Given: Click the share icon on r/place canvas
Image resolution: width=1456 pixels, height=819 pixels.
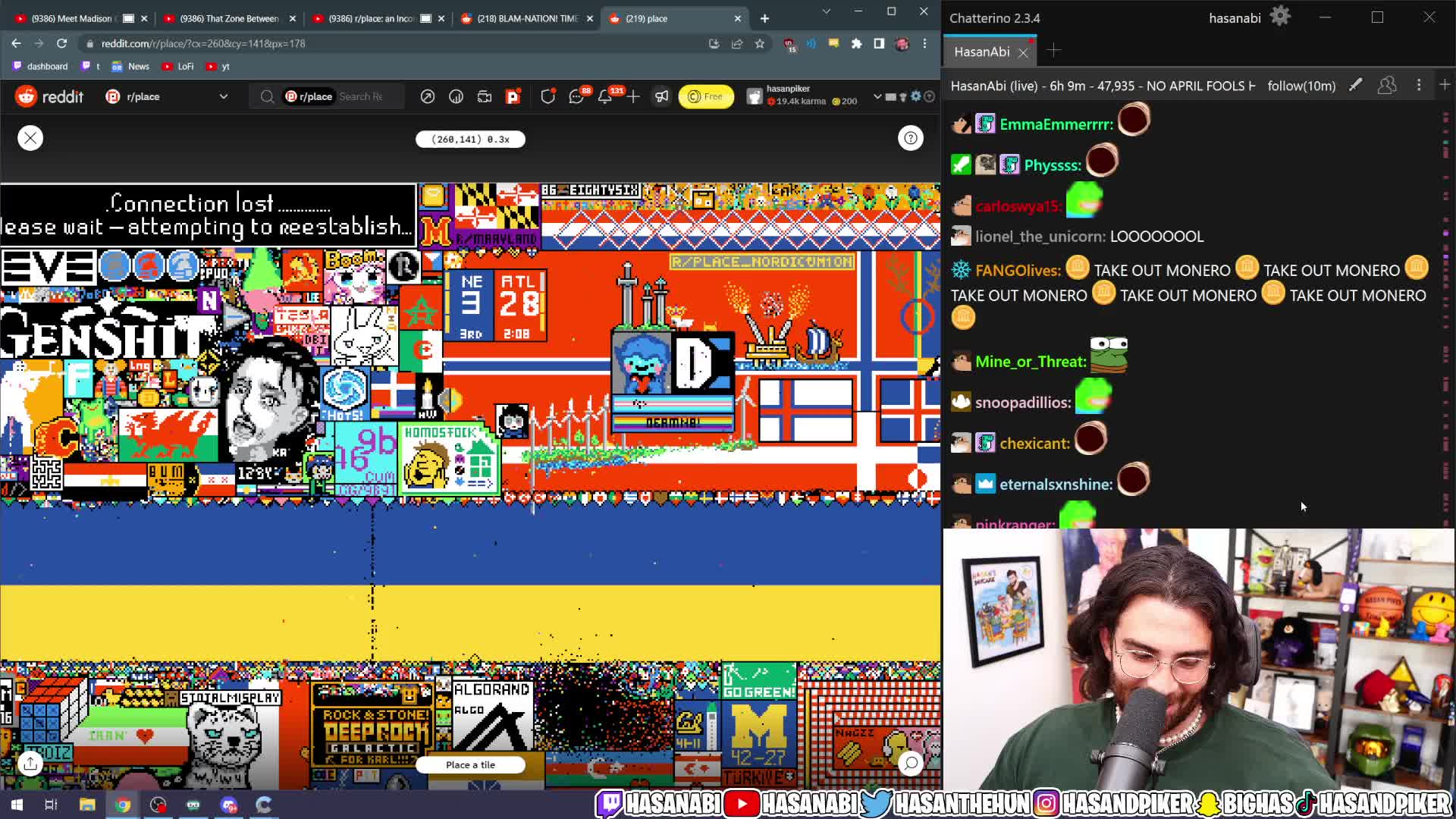Looking at the screenshot, I should pyautogui.click(x=30, y=764).
